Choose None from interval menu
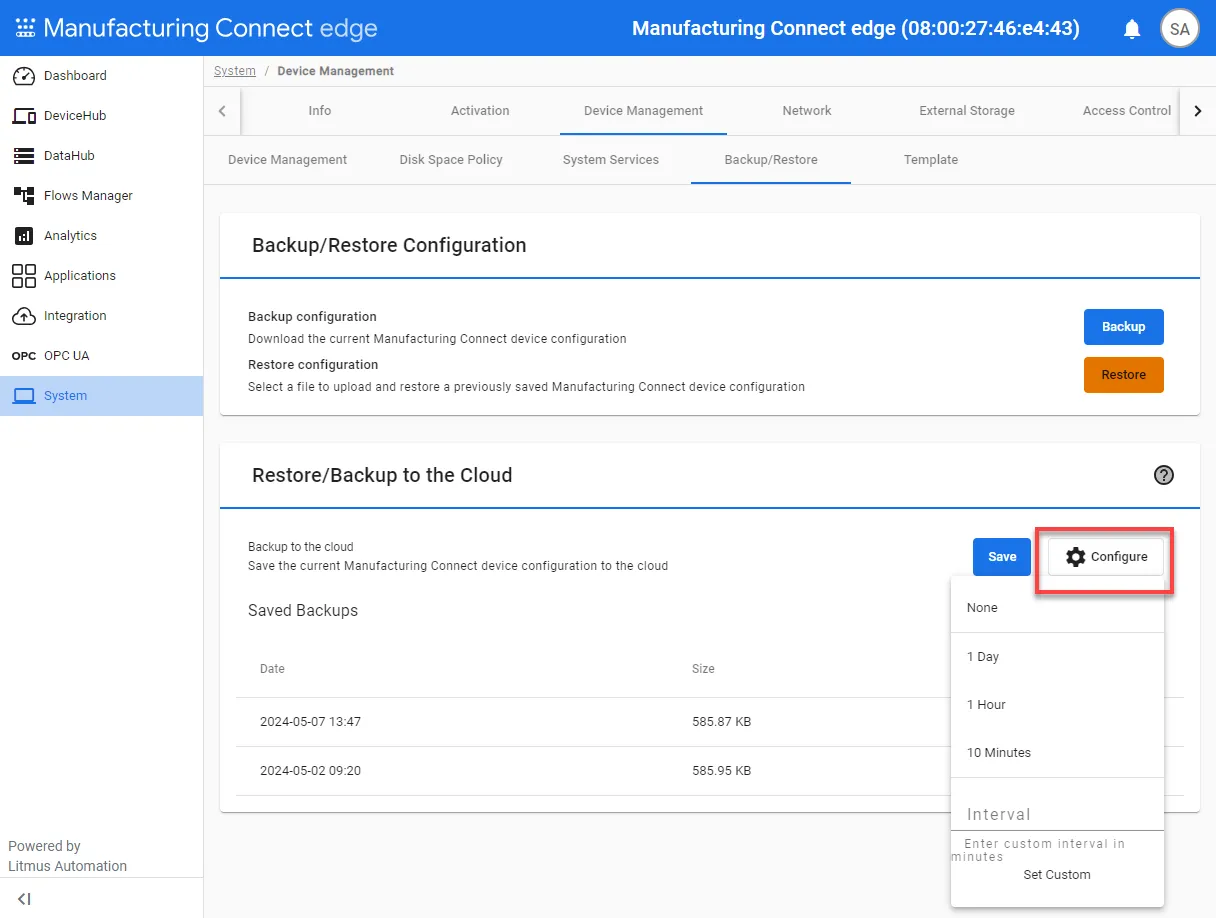This screenshot has height=918, width=1216. click(x=1057, y=608)
